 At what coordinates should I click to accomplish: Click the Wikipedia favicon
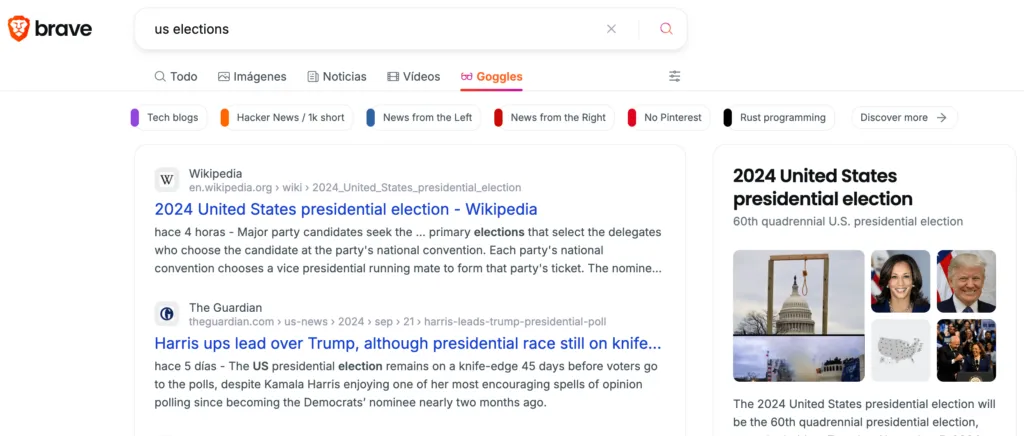coord(167,179)
